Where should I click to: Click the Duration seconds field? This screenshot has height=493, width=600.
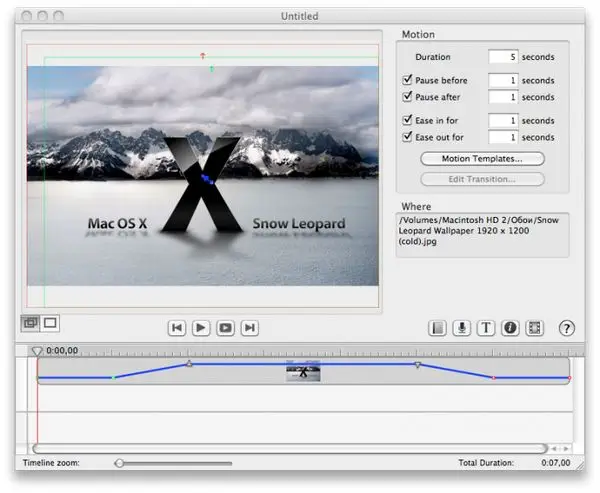pyautogui.click(x=503, y=57)
